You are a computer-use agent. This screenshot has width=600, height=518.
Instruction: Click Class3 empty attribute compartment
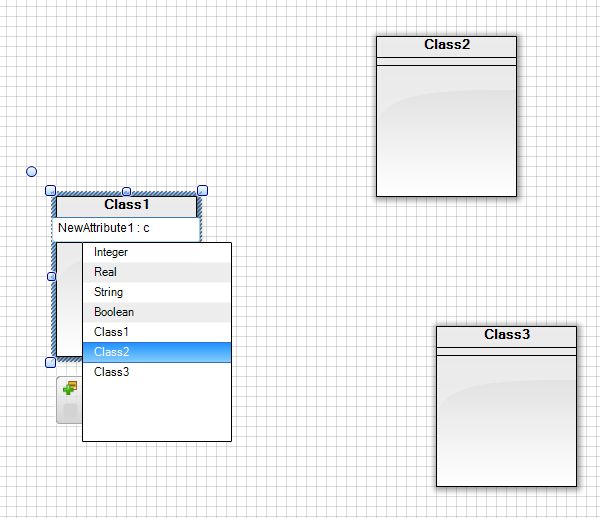click(x=507, y=352)
